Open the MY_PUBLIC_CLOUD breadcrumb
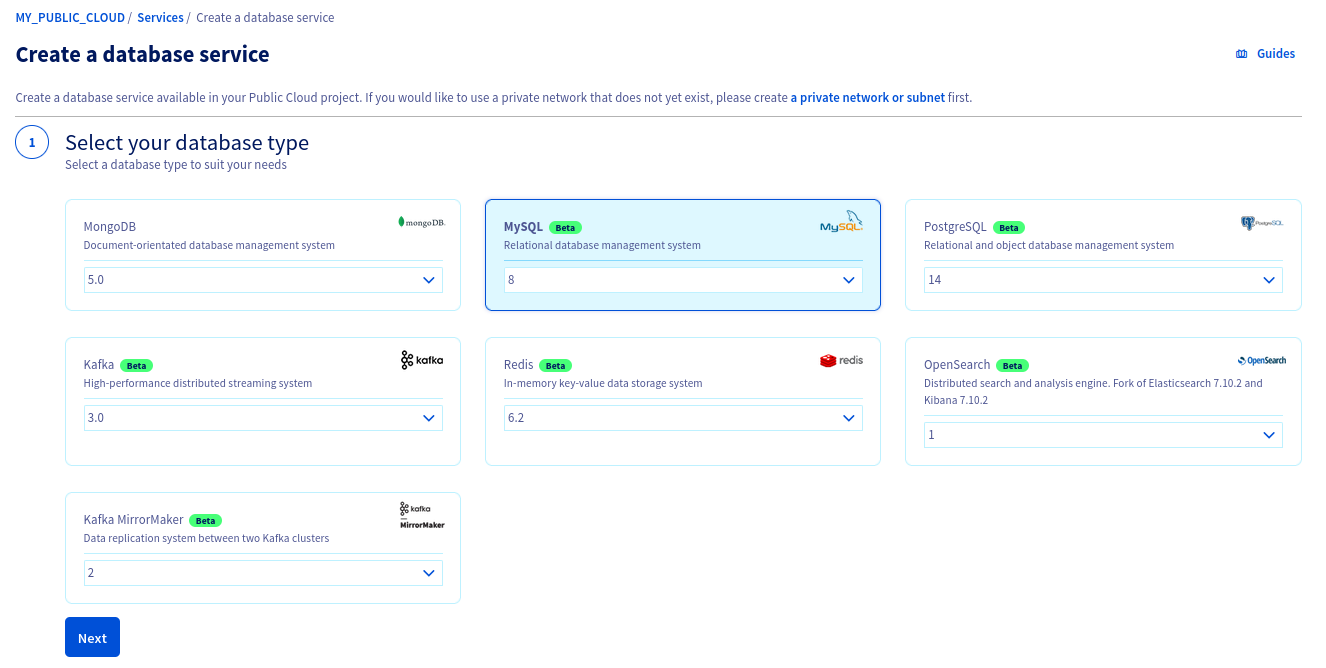Screen dimensions: 1326x668 point(70,17)
